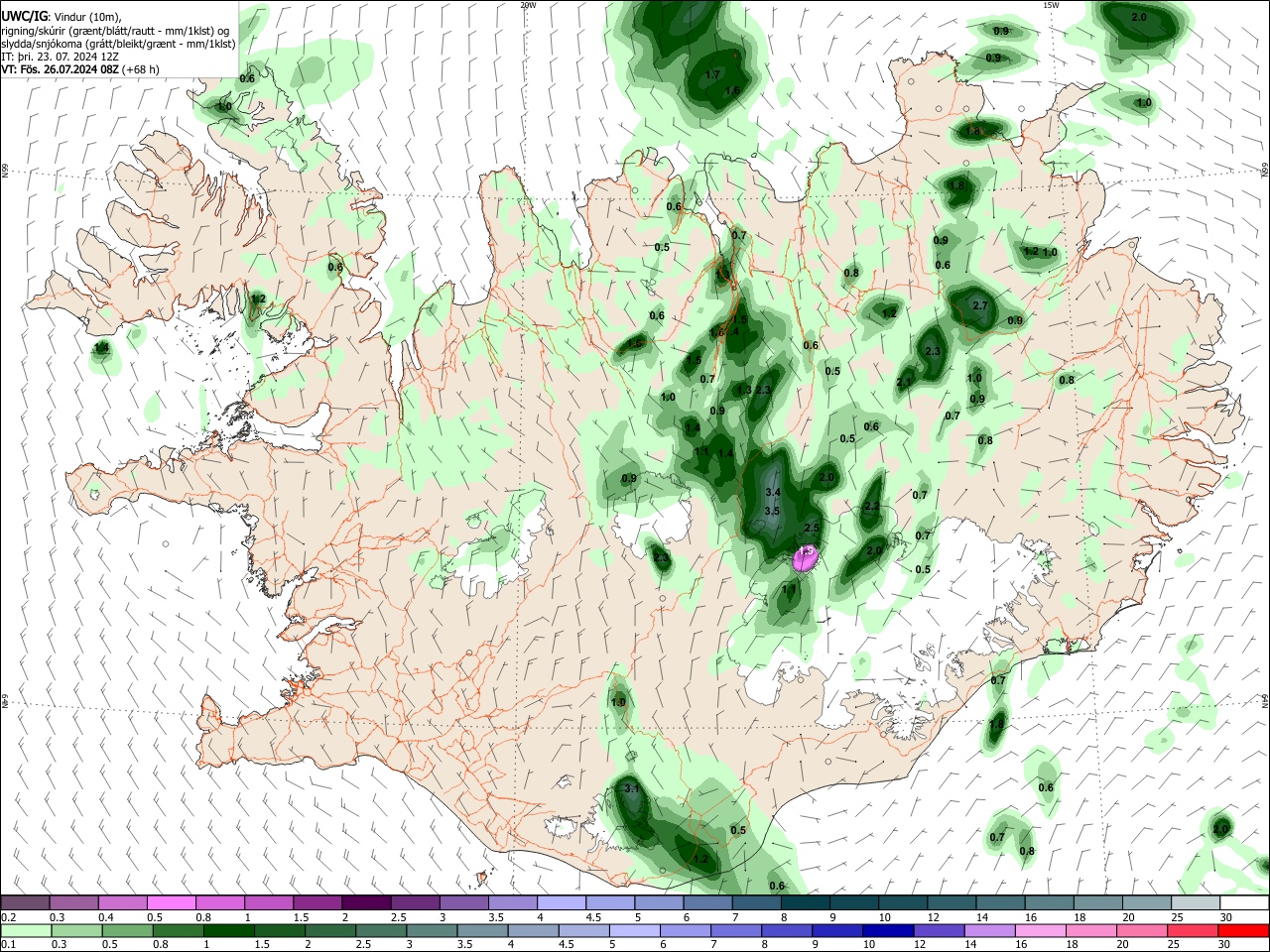Click the 1.7 precipitation value north of Iceland

tap(712, 74)
